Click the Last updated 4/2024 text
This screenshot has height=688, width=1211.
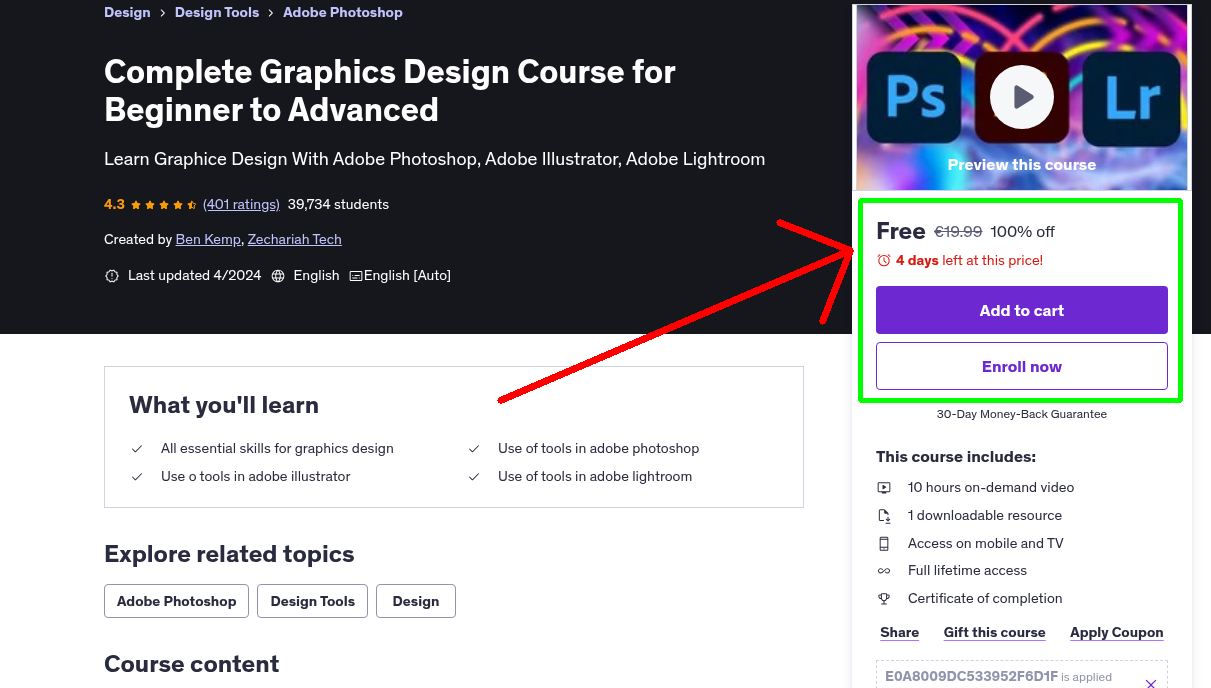pos(194,276)
